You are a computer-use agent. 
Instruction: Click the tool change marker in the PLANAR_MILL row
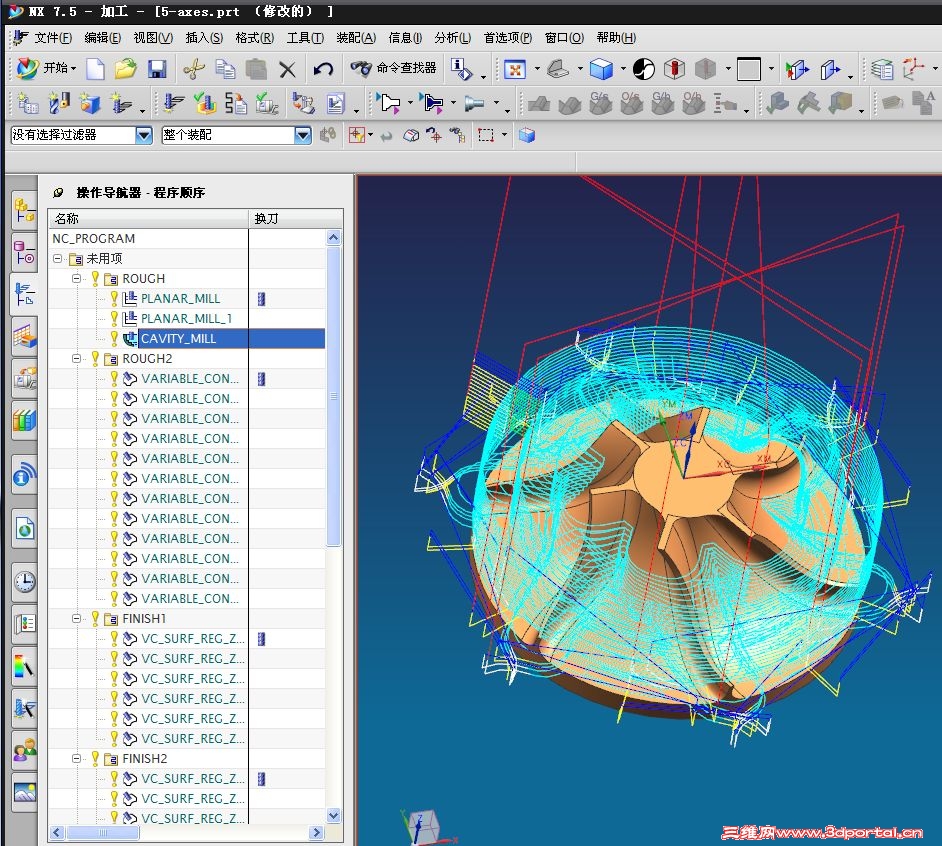[x=261, y=299]
